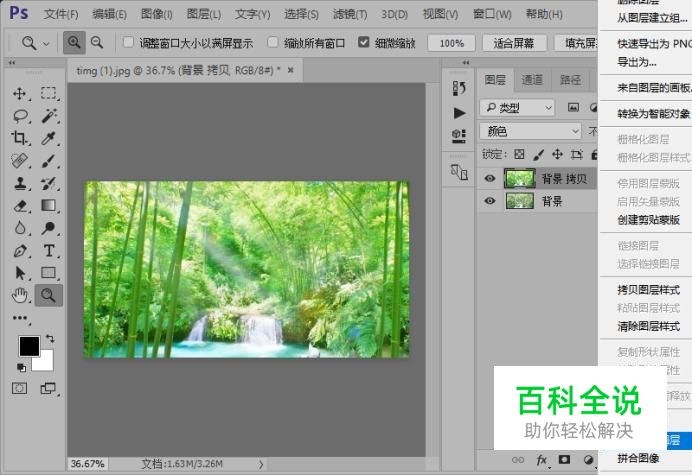Select the Dodge tool
The height and width of the screenshot is (475, 692).
tap(49, 228)
